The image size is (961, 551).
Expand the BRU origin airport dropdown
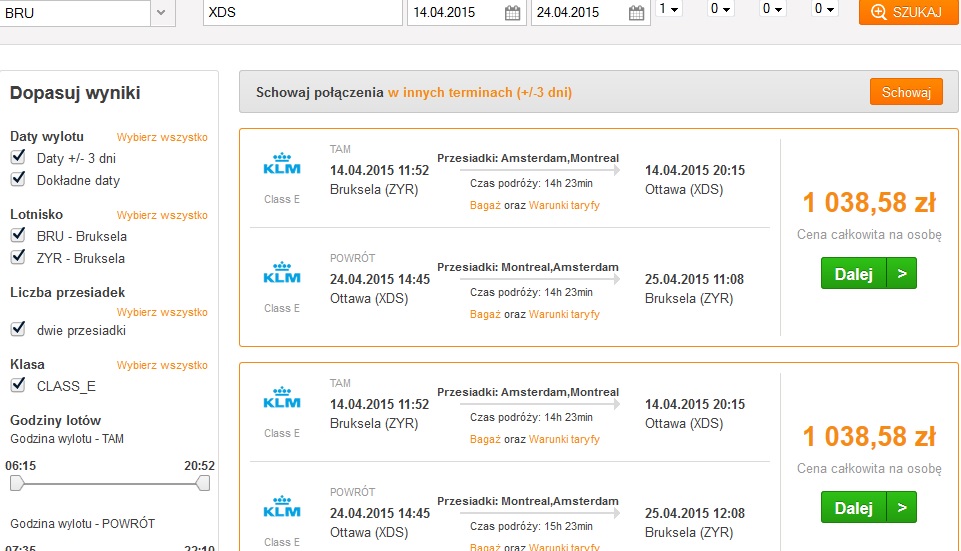tap(161, 12)
